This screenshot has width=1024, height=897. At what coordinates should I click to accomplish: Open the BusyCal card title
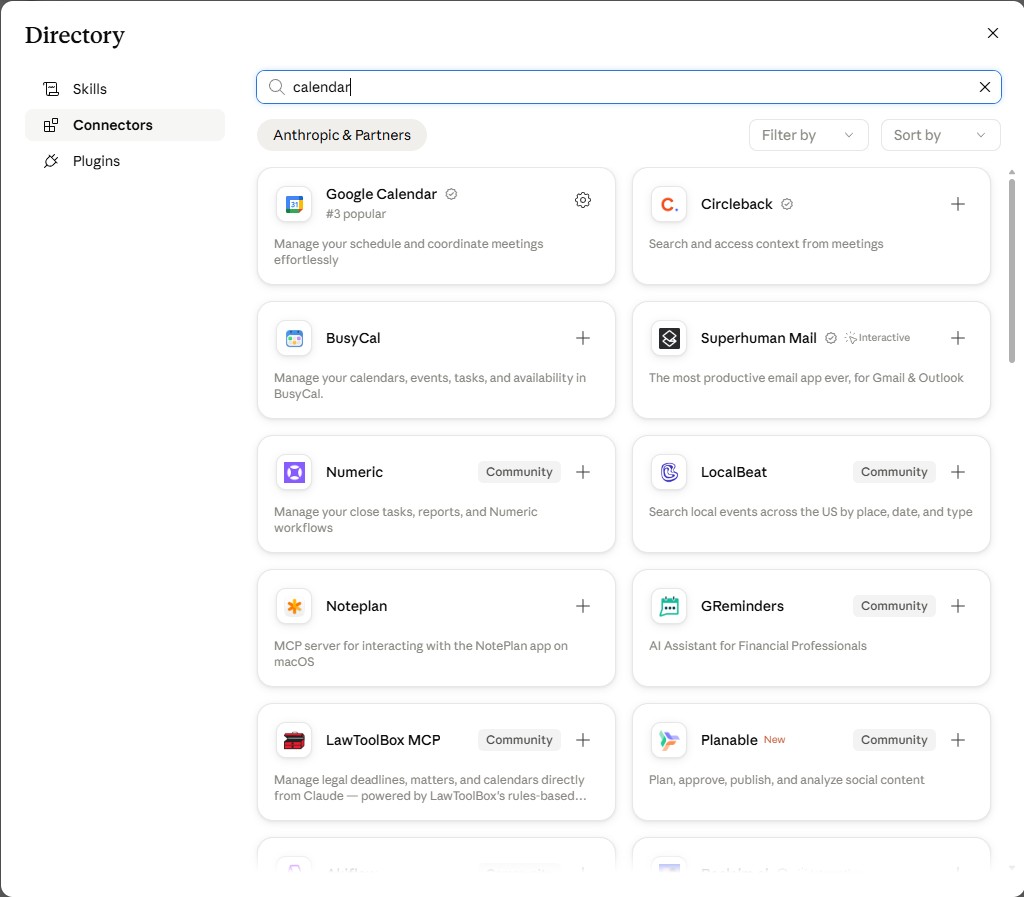pyautogui.click(x=353, y=338)
